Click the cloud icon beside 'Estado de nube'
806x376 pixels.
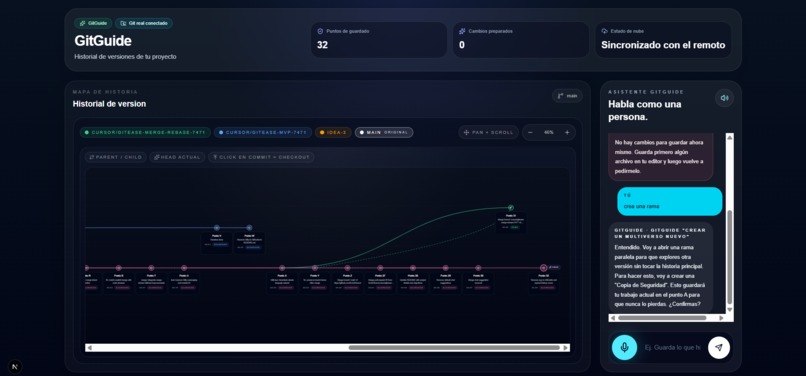click(x=604, y=31)
